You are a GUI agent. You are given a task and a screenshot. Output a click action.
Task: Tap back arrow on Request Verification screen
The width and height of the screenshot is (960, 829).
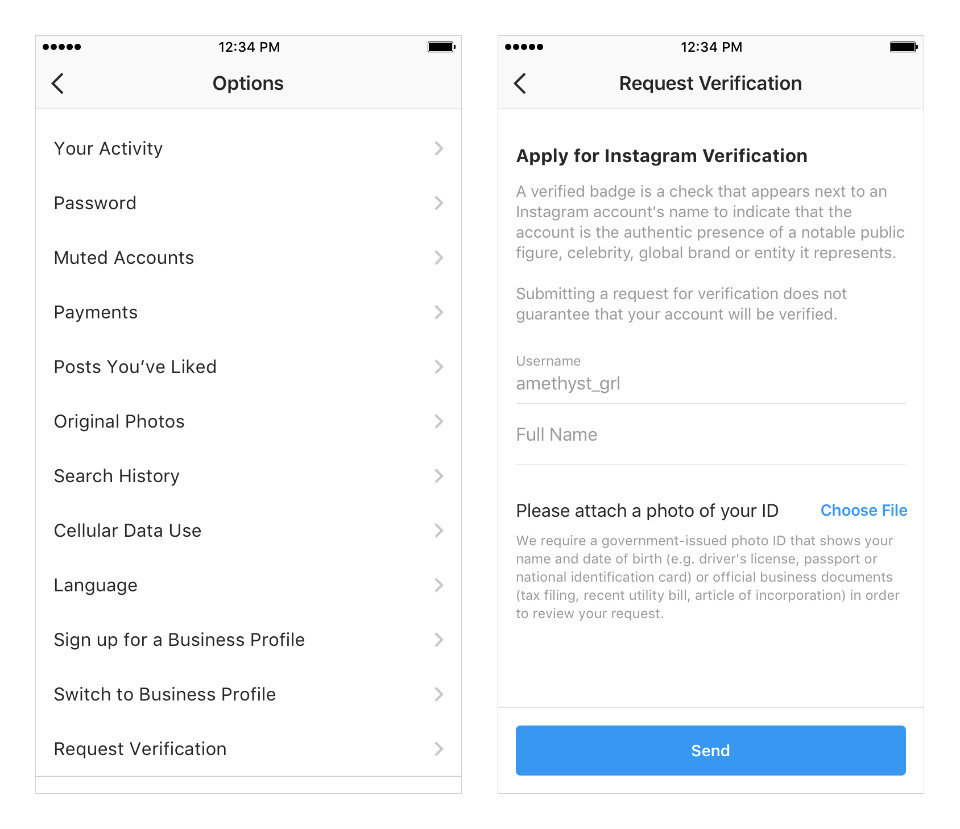(x=520, y=84)
